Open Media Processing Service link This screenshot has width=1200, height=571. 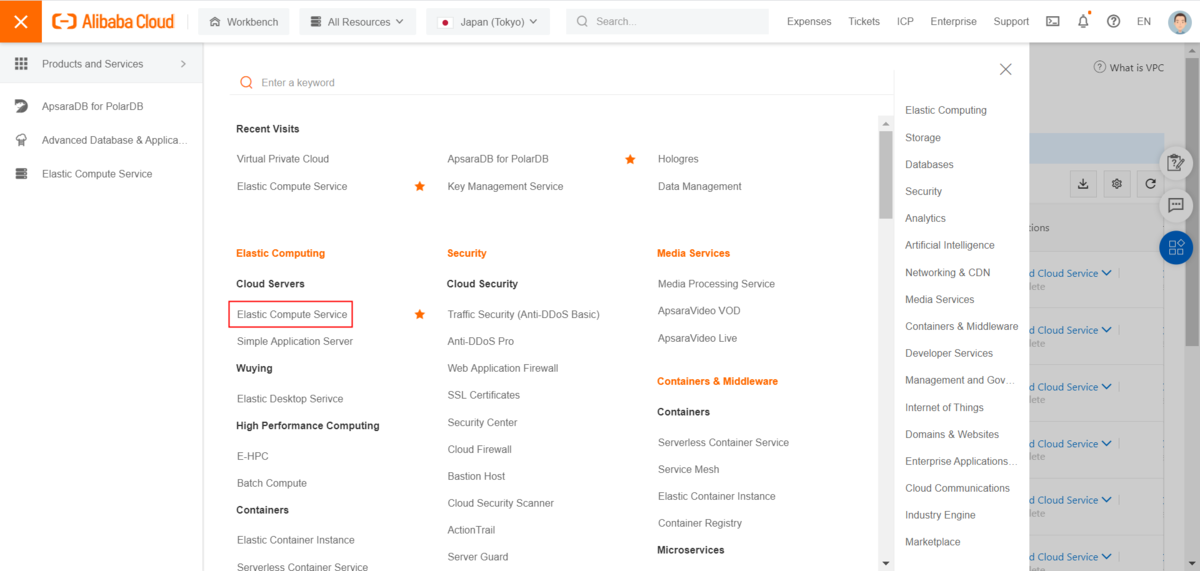click(x=716, y=284)
